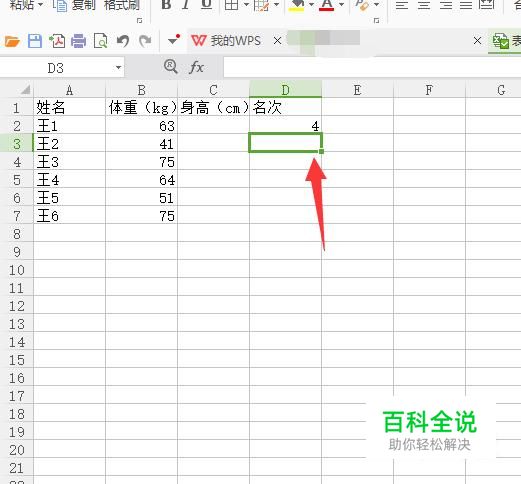Click the 名次 header cell
The width and height of the screenshot is (521, 484).
pos(285,107)
